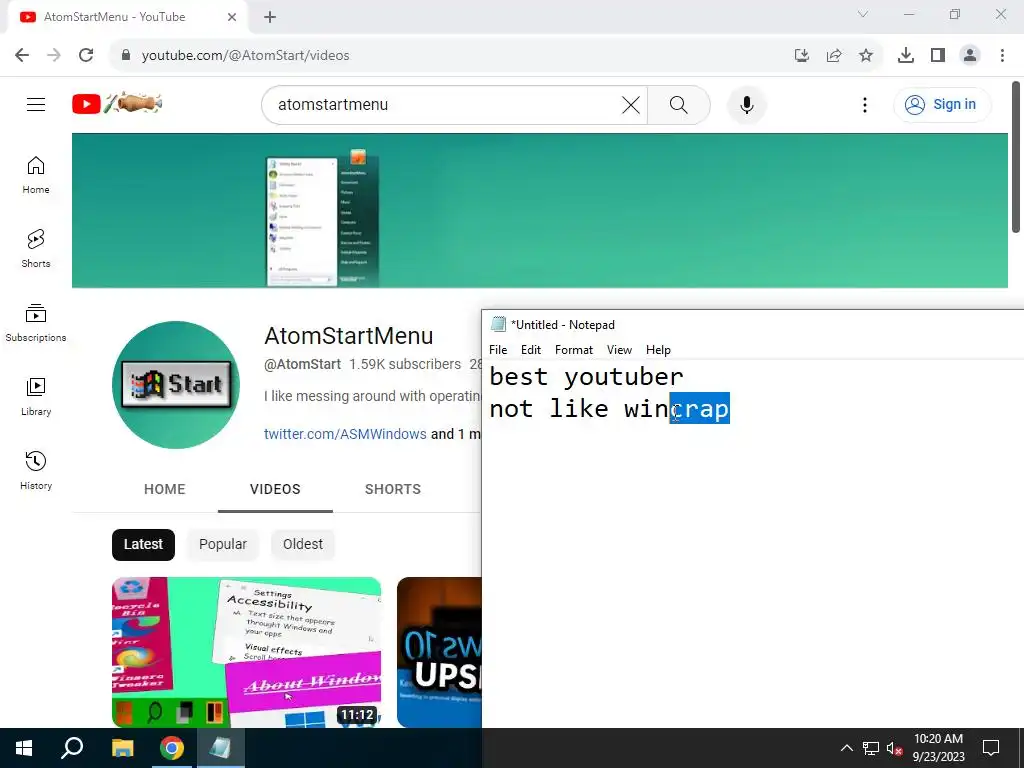The width and height of the screenshot is (1024, 768).
Task: Click the install app icon in address bar
Action: (802, 55)
